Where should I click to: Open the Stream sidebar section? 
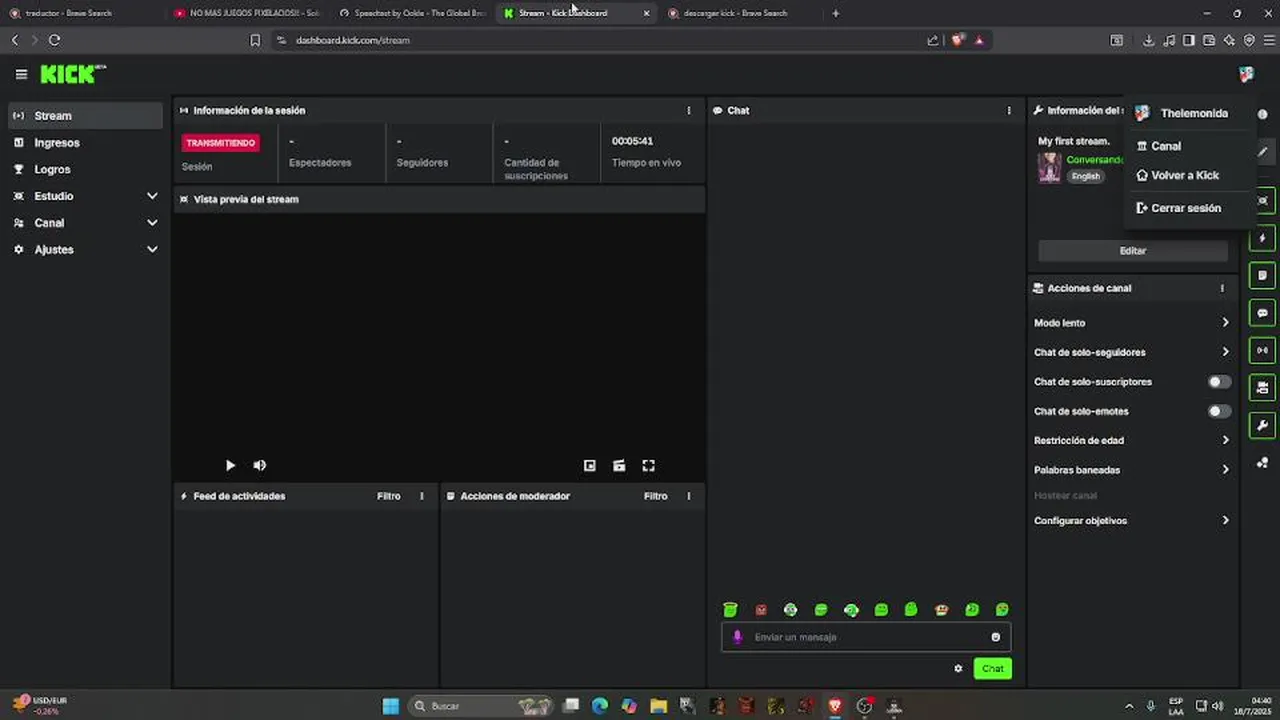coord(85,116)
